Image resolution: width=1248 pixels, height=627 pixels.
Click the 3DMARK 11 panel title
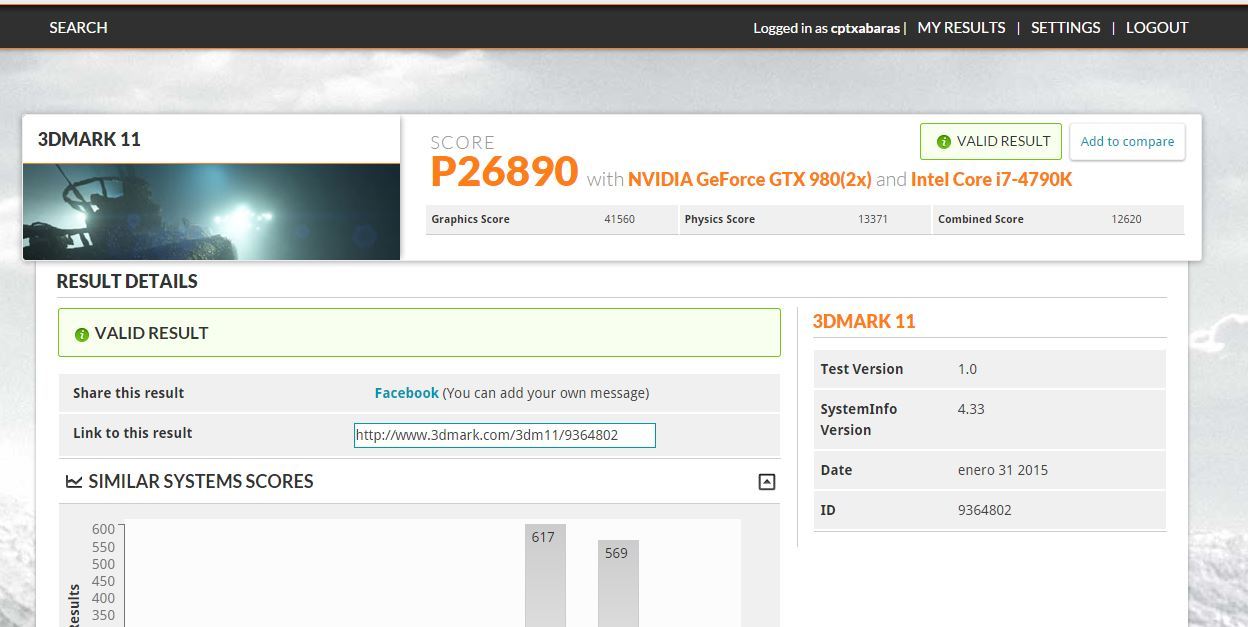click(x=89, y=140)
